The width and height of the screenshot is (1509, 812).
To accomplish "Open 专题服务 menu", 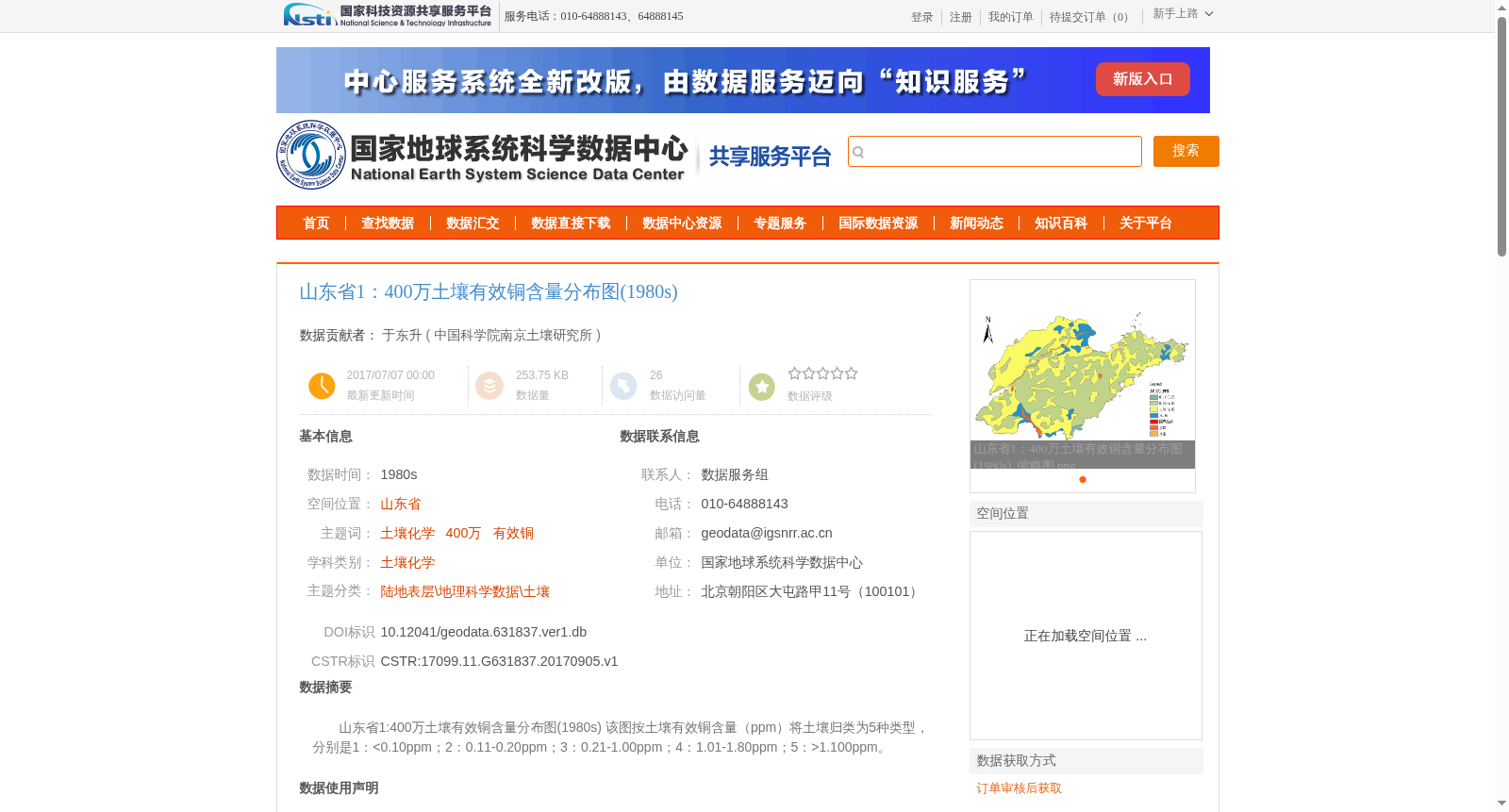I will pyautogui.click(x=780, y=224).
